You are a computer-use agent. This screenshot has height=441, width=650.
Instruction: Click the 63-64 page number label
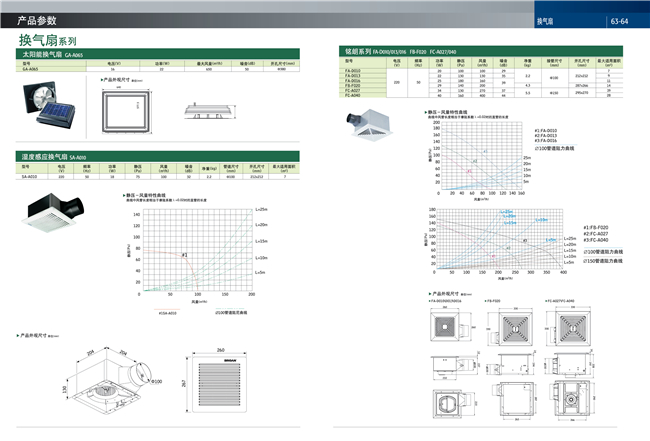[620, 20]
